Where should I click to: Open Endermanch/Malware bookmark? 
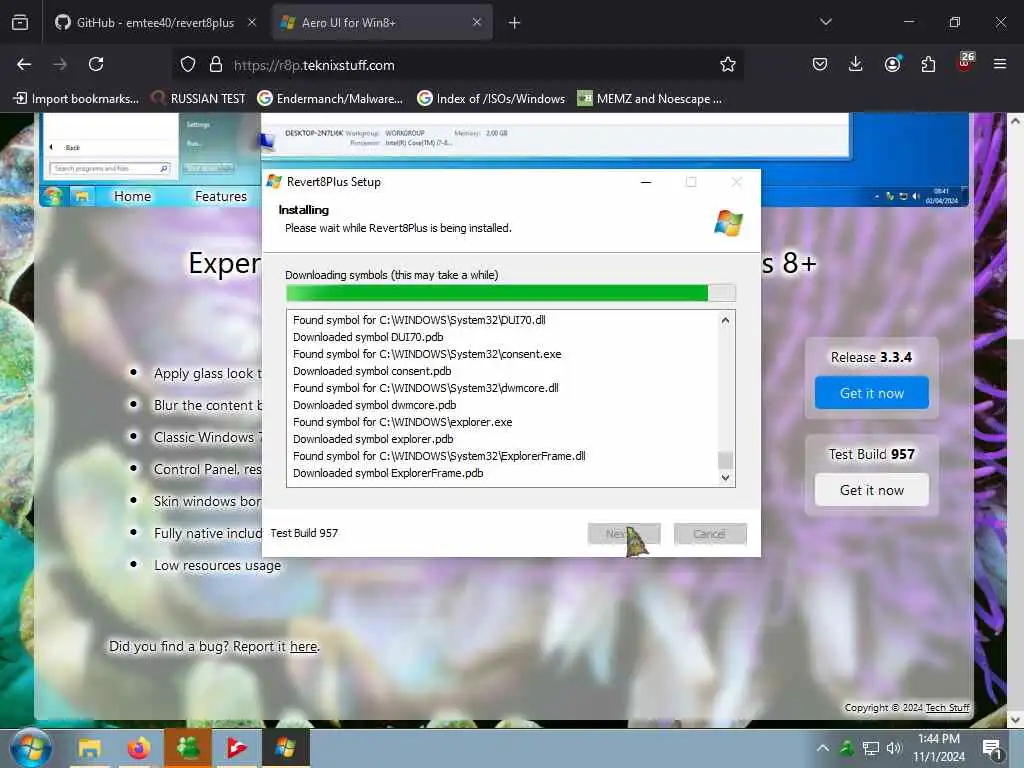[x=330, y=99]
